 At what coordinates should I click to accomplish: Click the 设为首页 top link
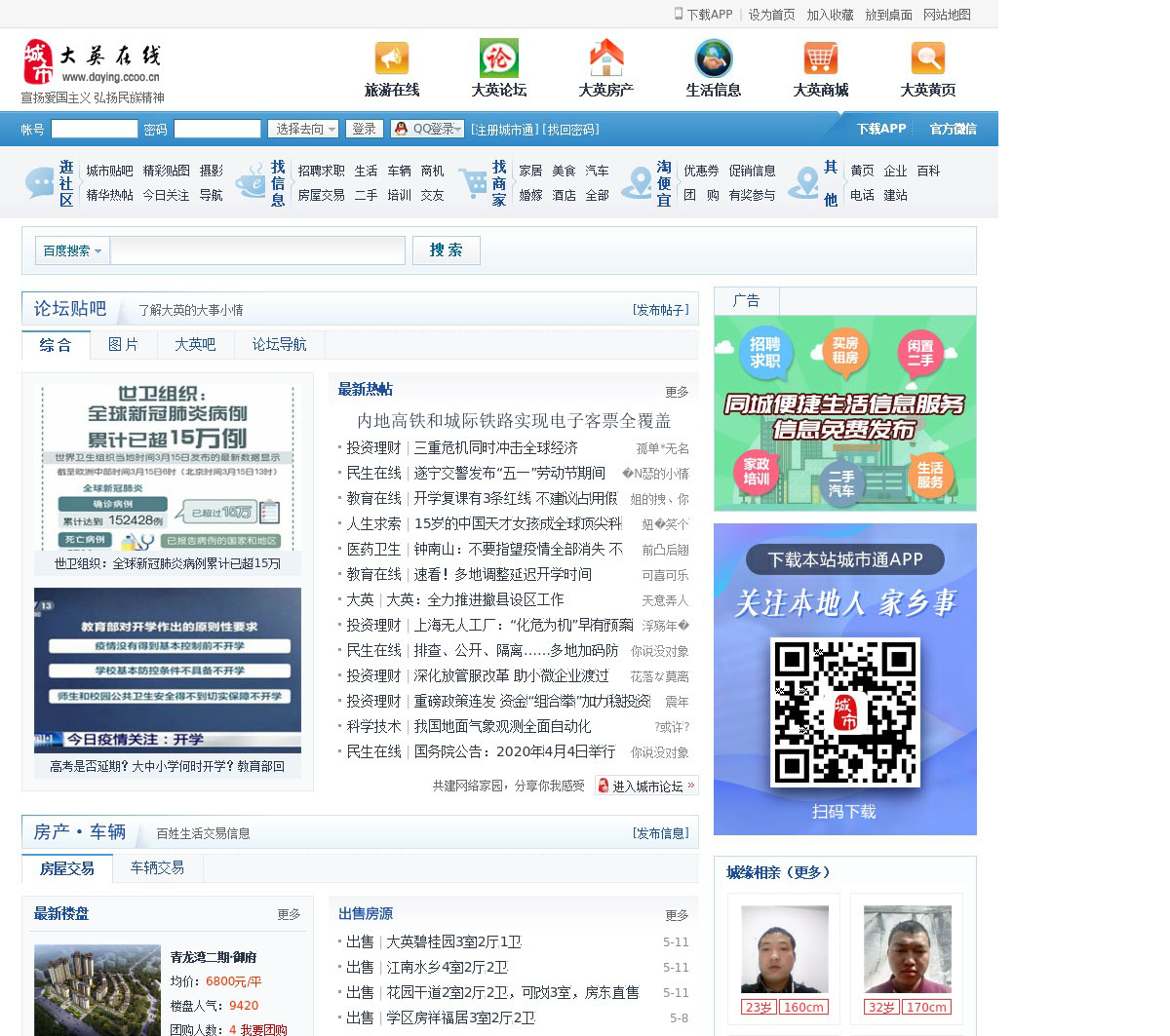771,15
